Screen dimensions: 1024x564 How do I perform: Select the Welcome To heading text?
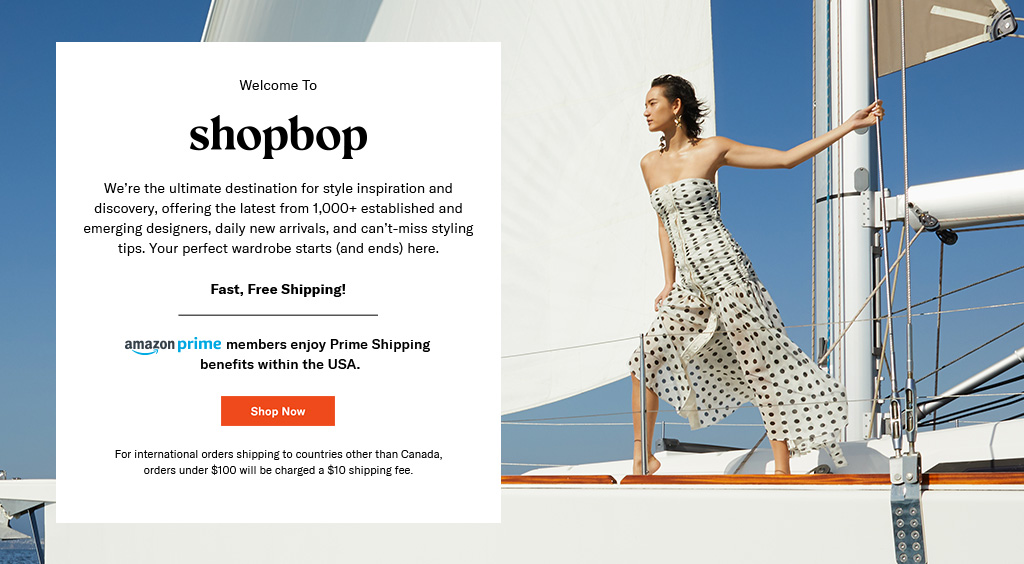pos(278,86)
